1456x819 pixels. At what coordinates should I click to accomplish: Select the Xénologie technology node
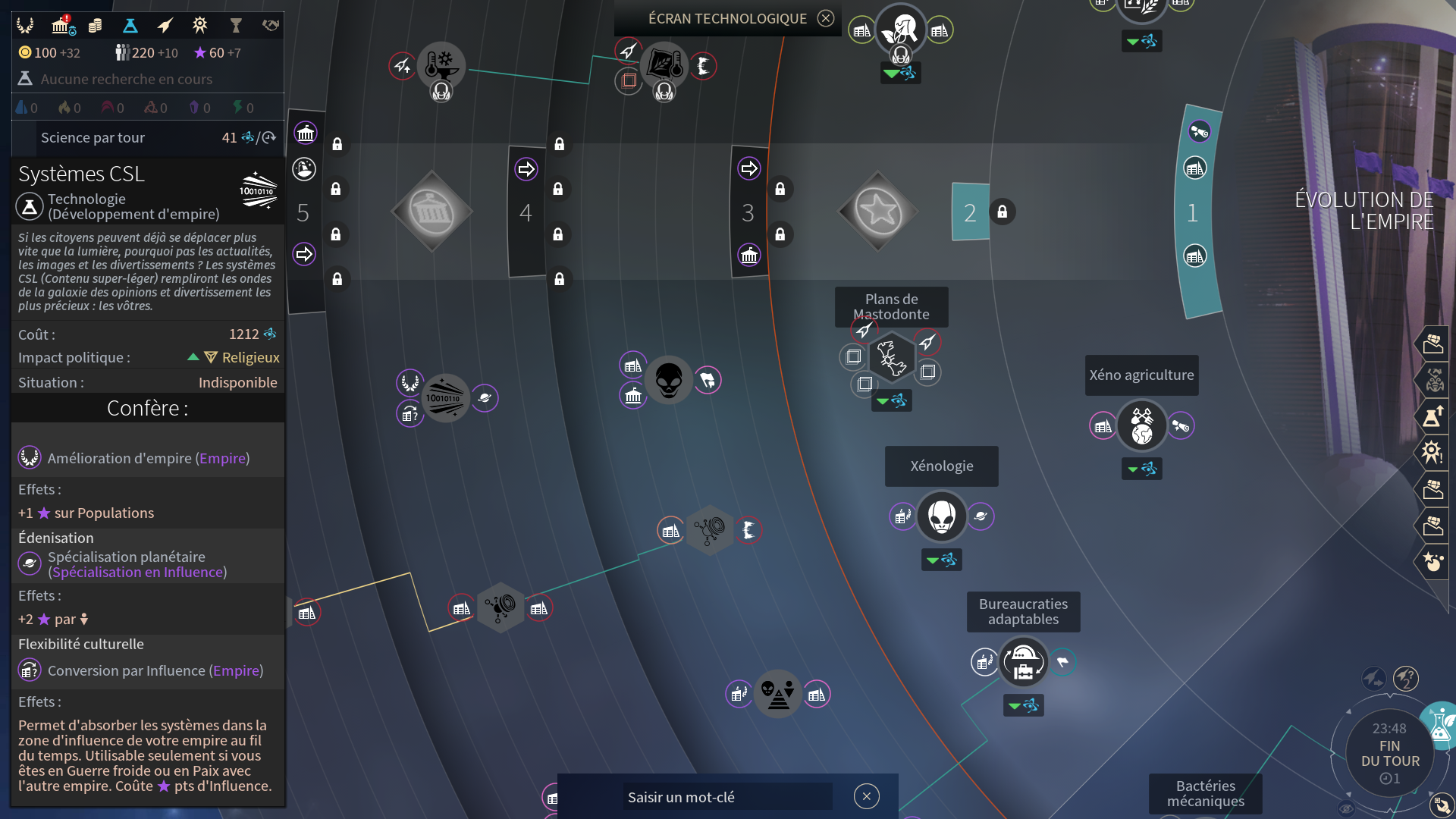(941, 516)
